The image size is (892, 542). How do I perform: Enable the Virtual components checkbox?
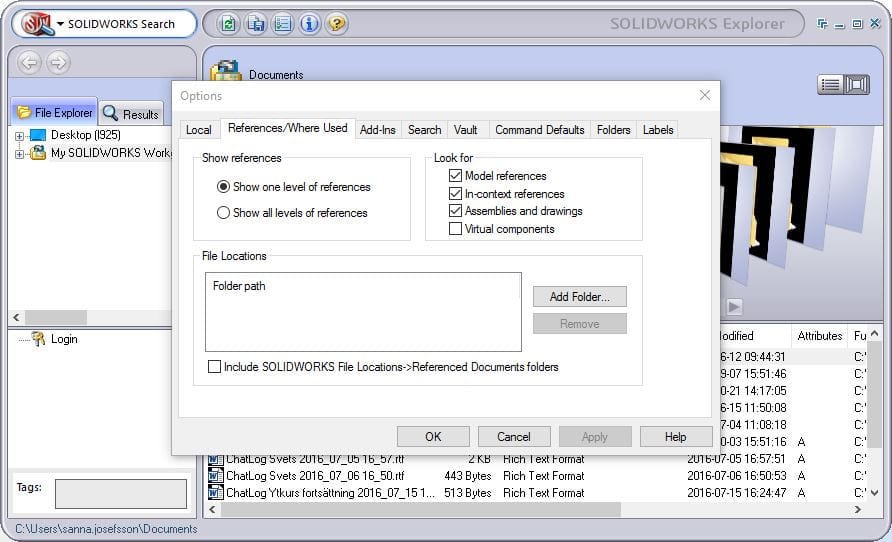456,229
